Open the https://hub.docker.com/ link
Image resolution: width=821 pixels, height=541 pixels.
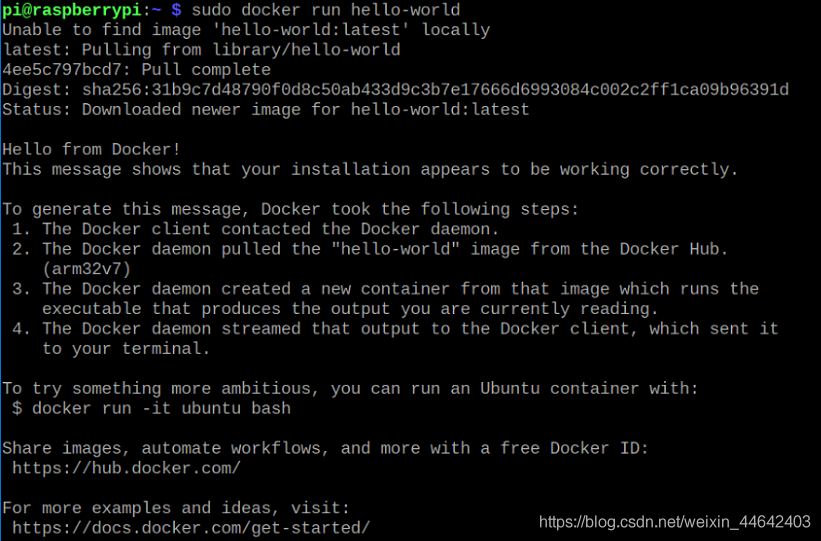126,468
